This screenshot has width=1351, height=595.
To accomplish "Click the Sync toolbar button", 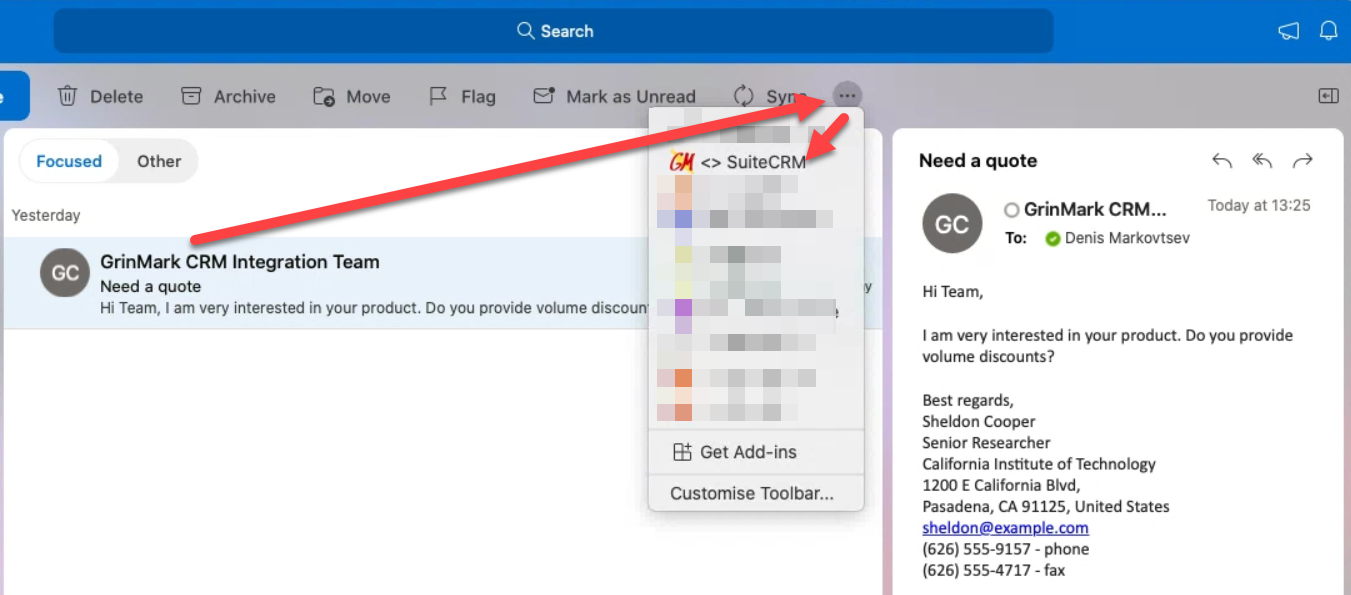I will pos(770,96).
